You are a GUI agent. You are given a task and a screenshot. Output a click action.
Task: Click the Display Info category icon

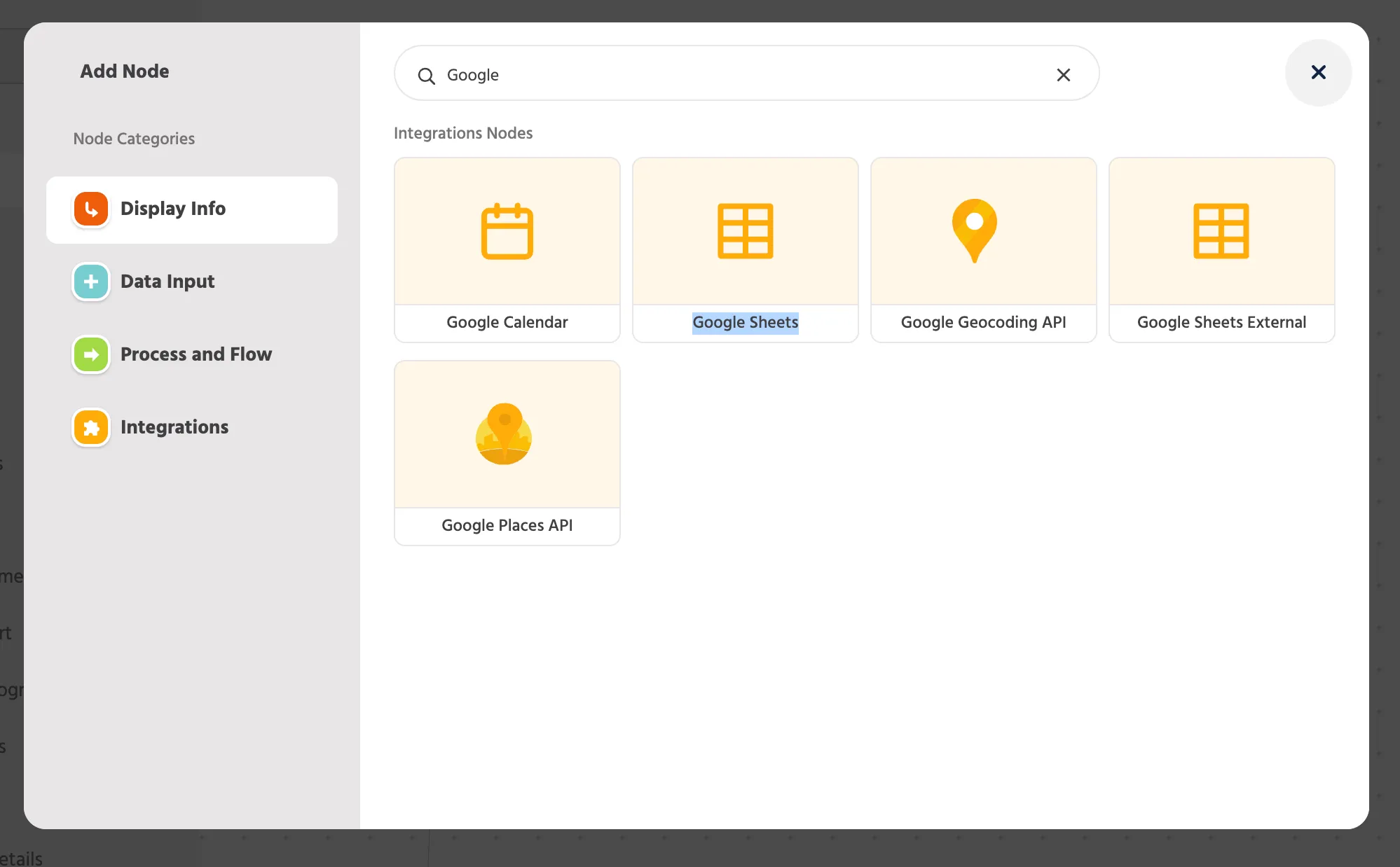tap(91, 209)
